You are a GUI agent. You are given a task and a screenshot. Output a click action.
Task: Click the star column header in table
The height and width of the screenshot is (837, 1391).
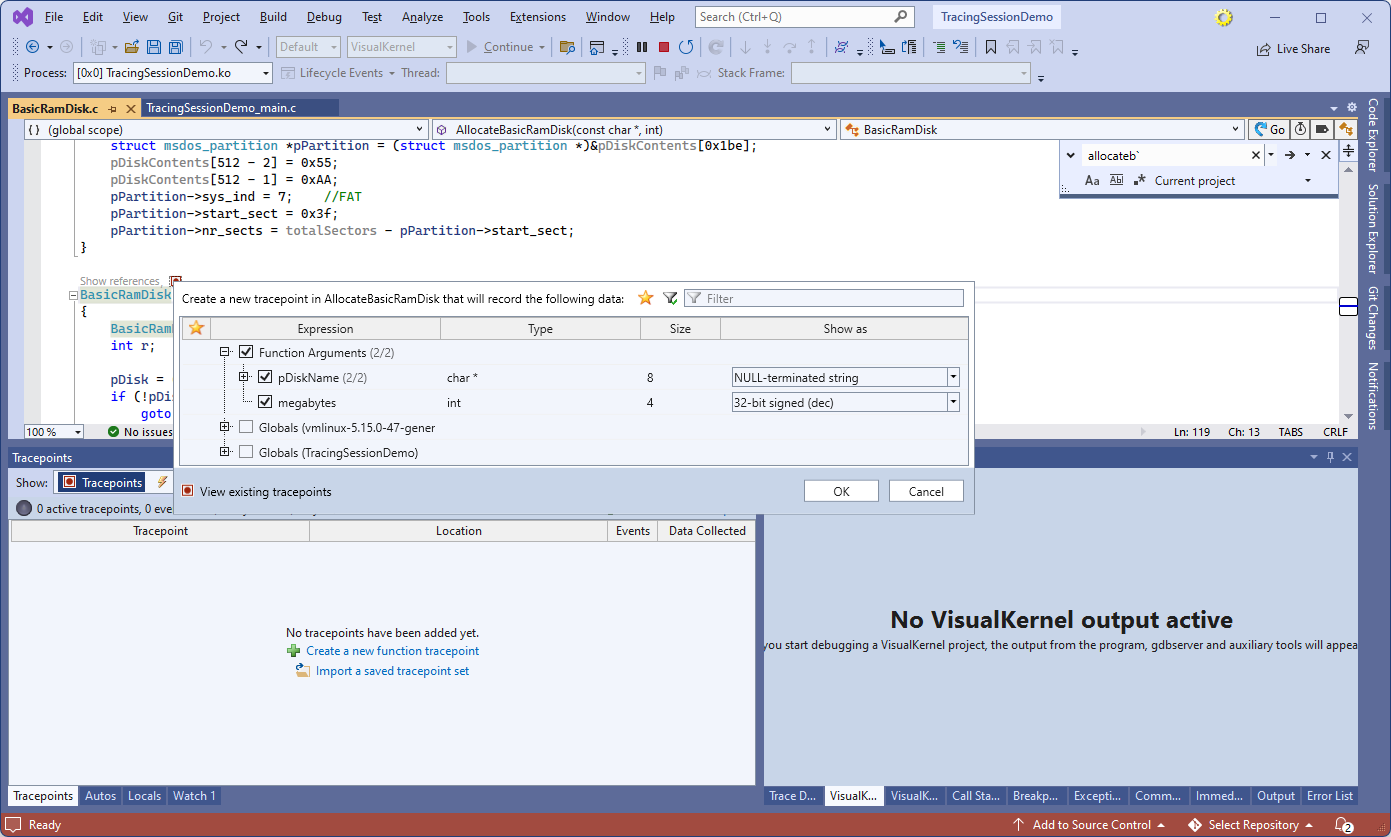(197, 328)
